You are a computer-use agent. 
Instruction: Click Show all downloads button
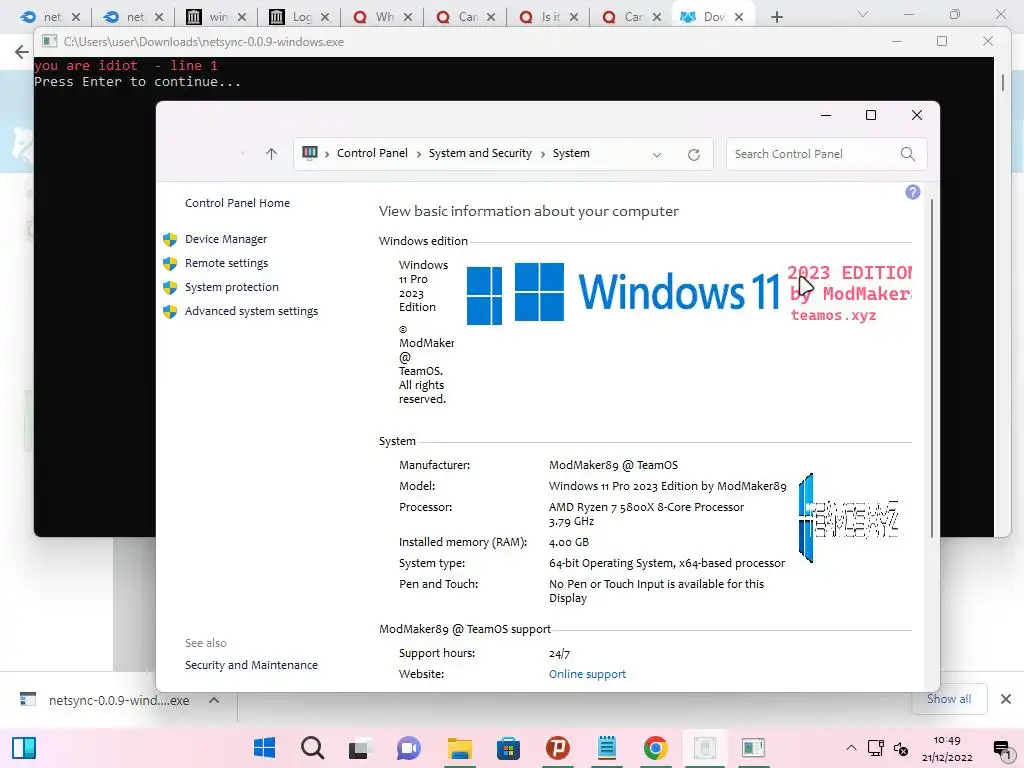[949, 699]
